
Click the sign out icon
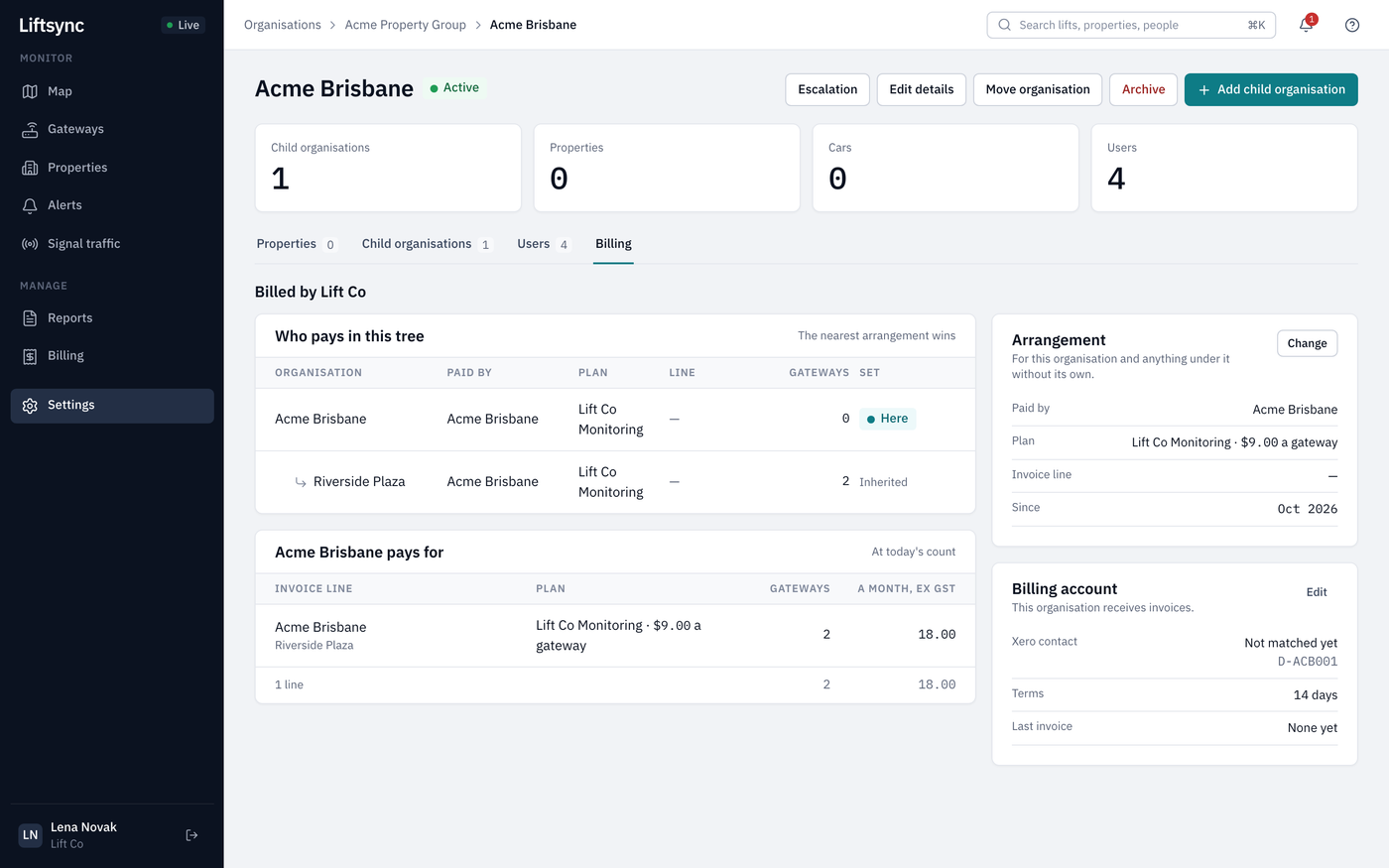[x=192, y=835]
